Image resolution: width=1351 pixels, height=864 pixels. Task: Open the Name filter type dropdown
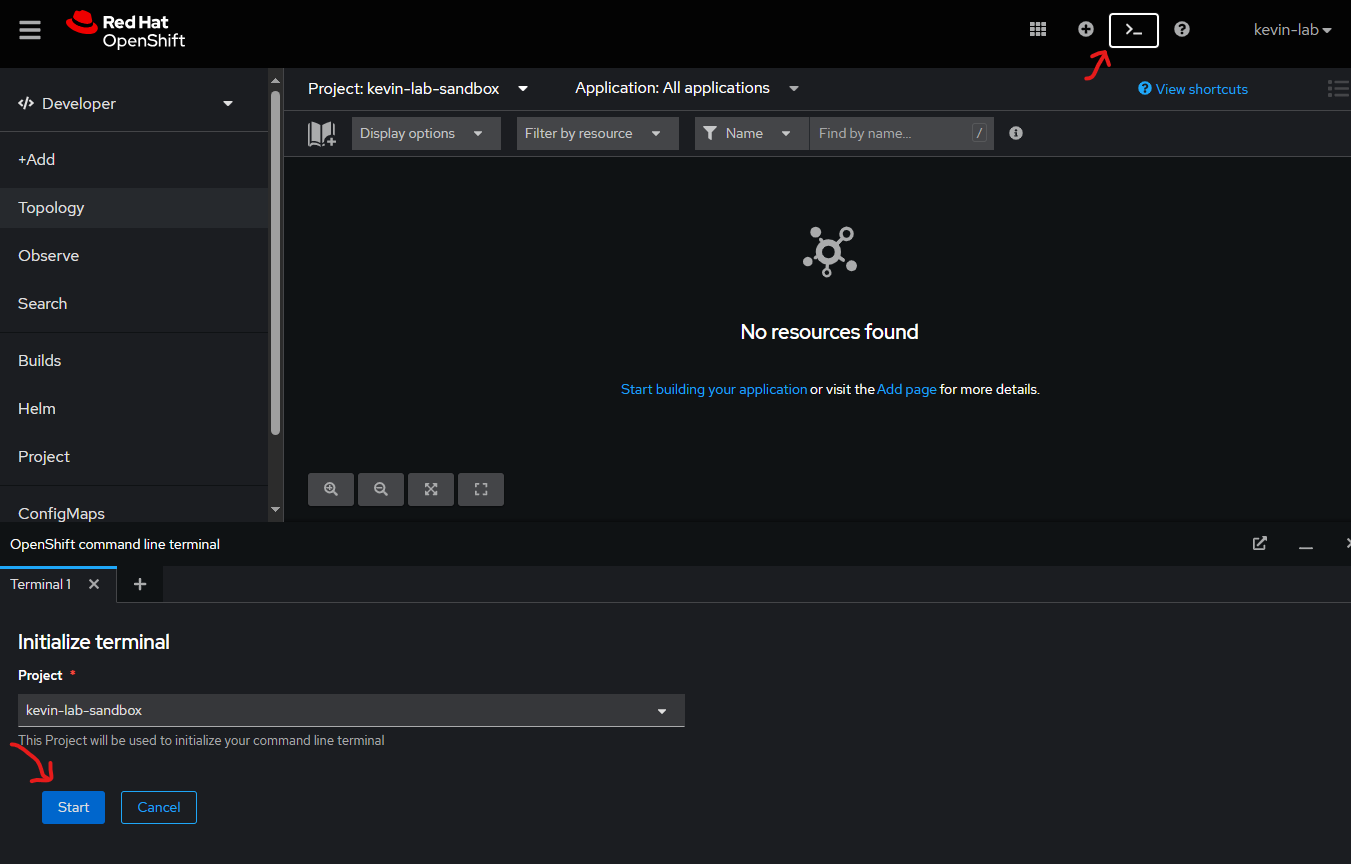tap(751, 134)
